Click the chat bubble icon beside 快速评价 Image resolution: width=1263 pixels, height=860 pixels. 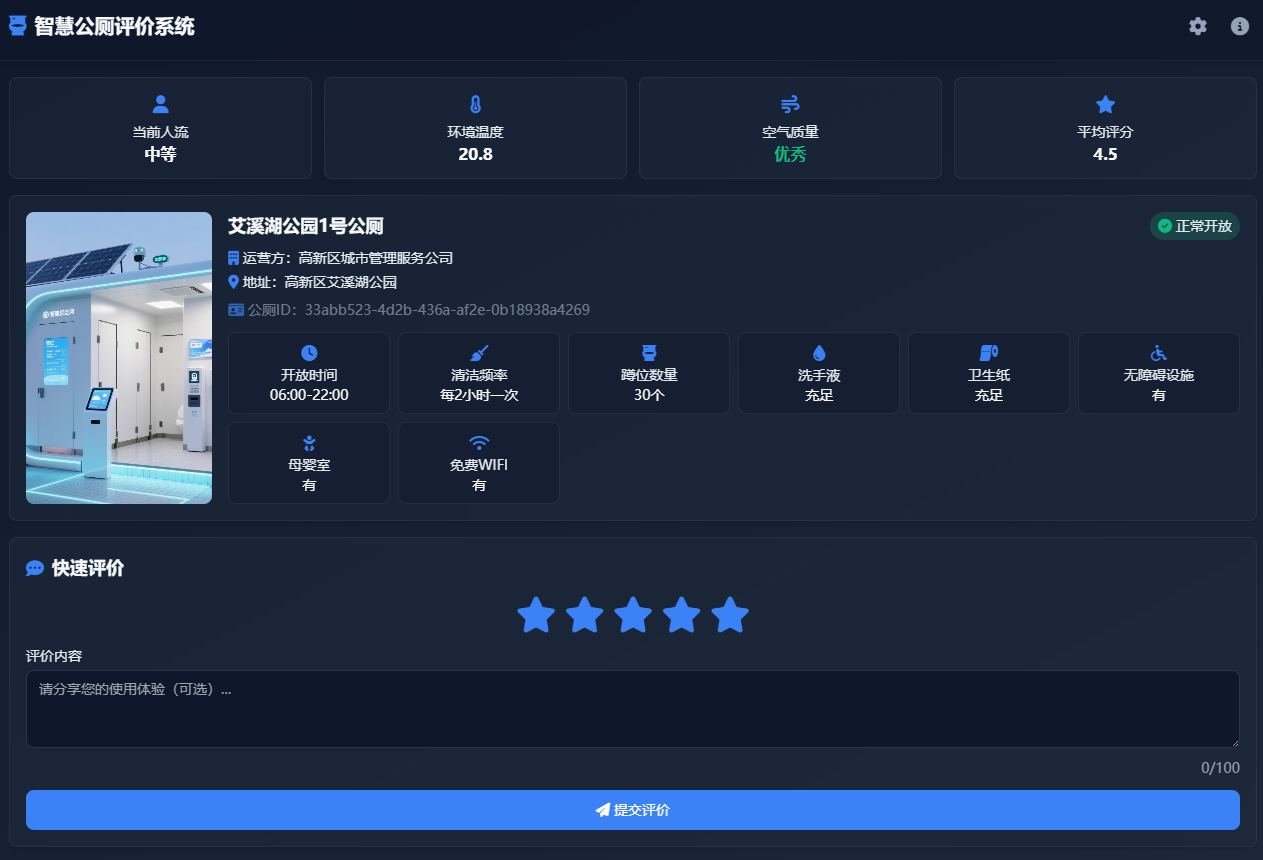35,568
